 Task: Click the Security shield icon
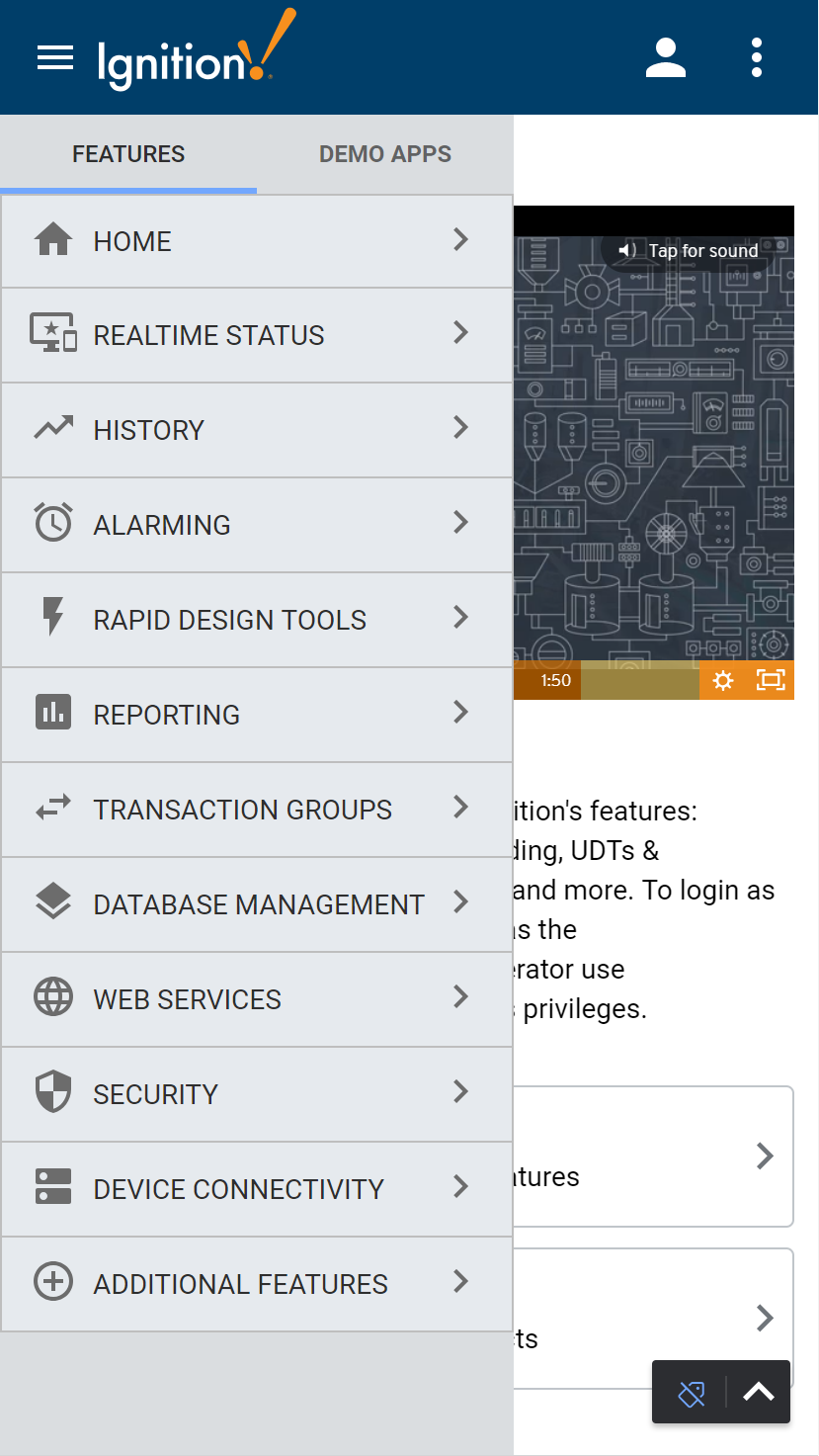coord(53,1092)
